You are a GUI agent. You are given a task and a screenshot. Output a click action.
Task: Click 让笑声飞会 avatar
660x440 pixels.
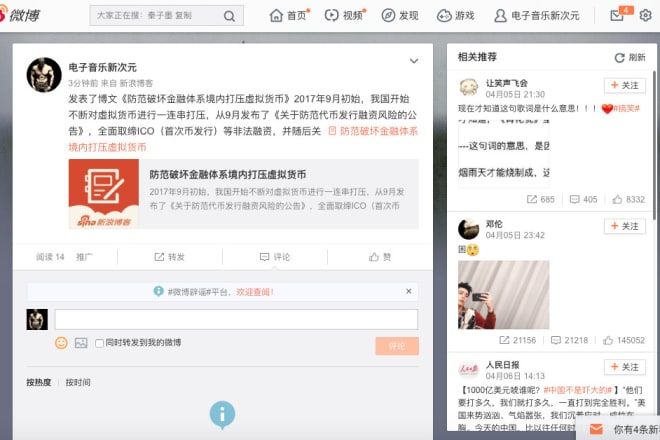coord(468,88)
